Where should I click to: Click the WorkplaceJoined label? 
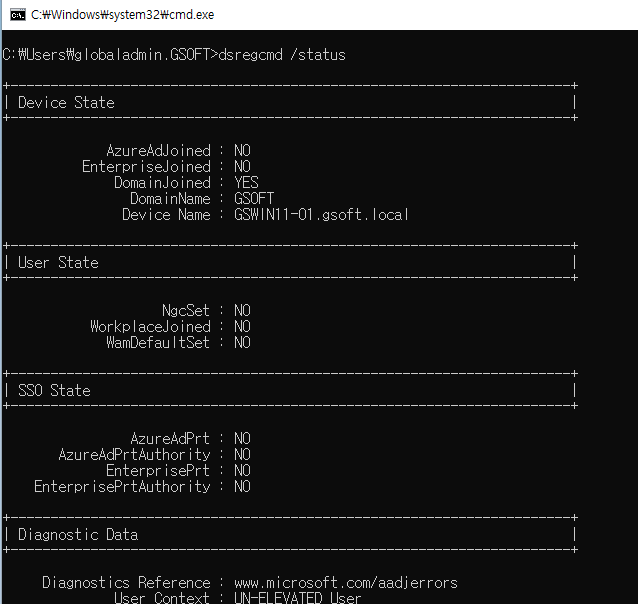coord(151,326)
